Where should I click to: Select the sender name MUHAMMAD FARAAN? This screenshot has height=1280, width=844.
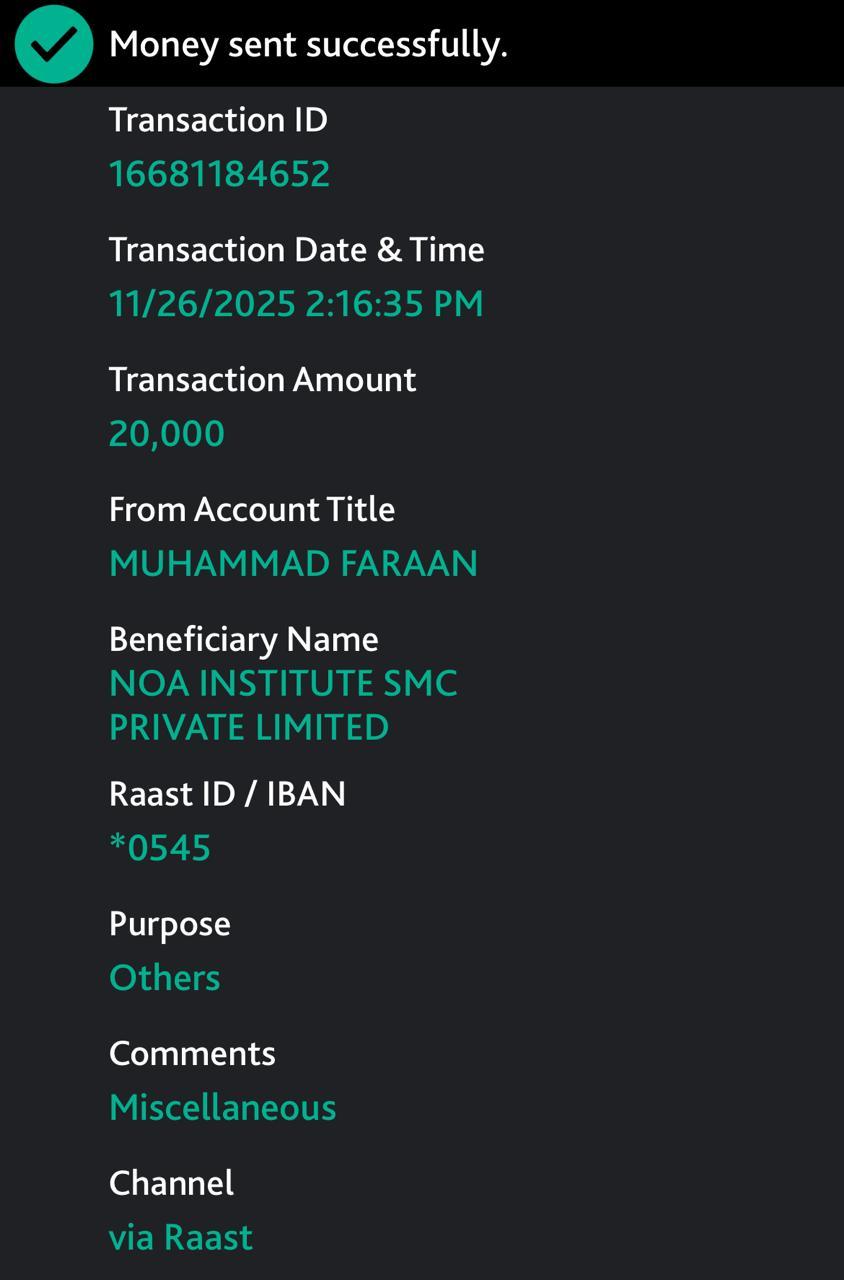(293, 564)
